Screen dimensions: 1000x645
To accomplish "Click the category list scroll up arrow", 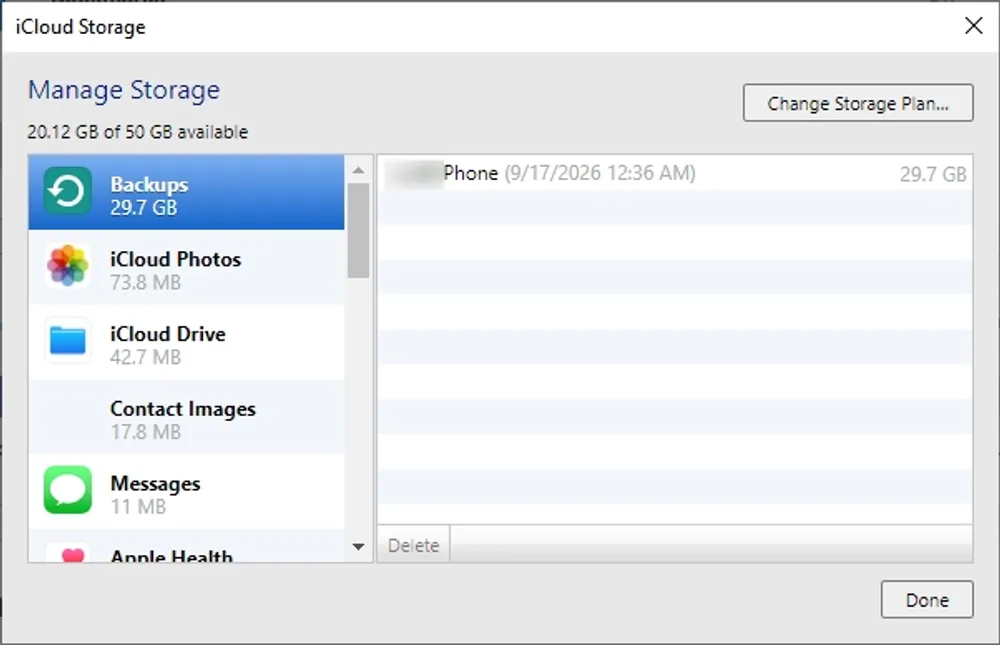I will click(358, 170).
